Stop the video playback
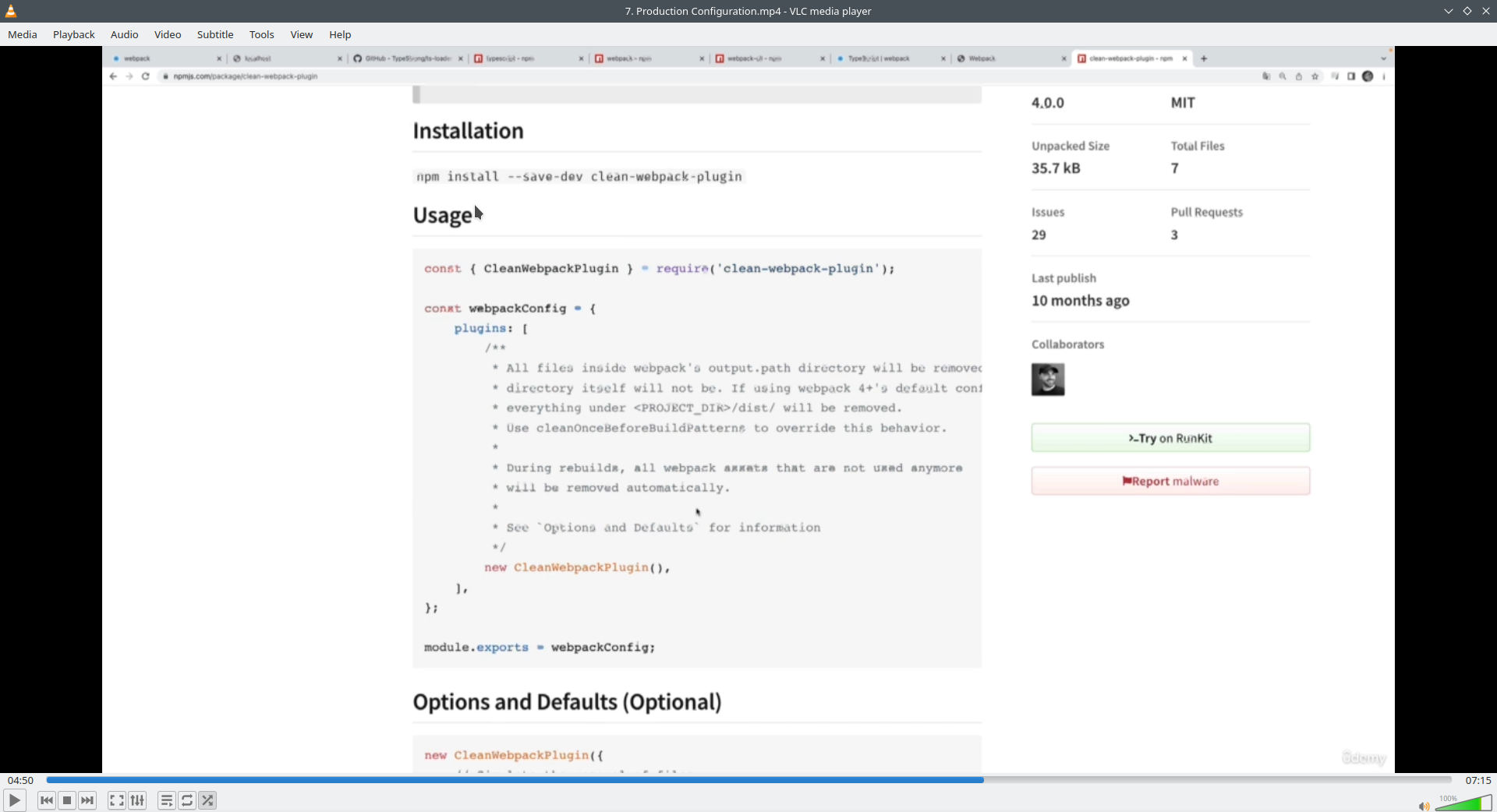This screenshot has height=812, width=1497. (x=67, y=800)
